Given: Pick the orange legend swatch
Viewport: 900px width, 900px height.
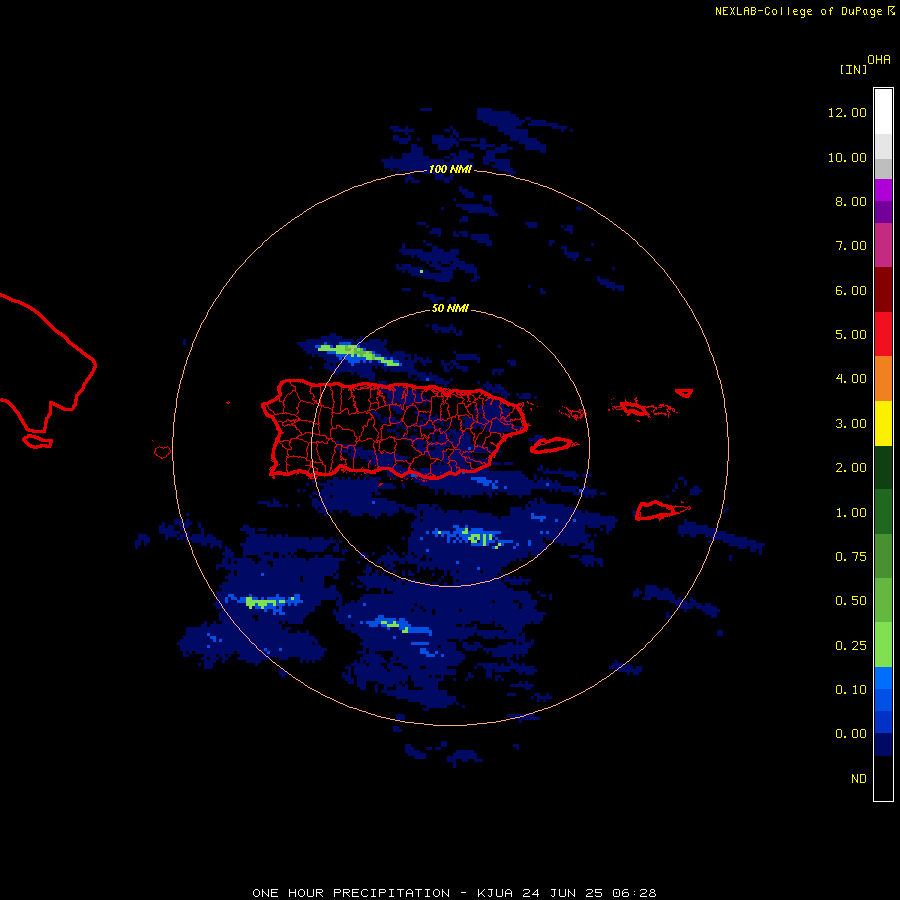Looking at the screenshot, I should click(883, 378).
